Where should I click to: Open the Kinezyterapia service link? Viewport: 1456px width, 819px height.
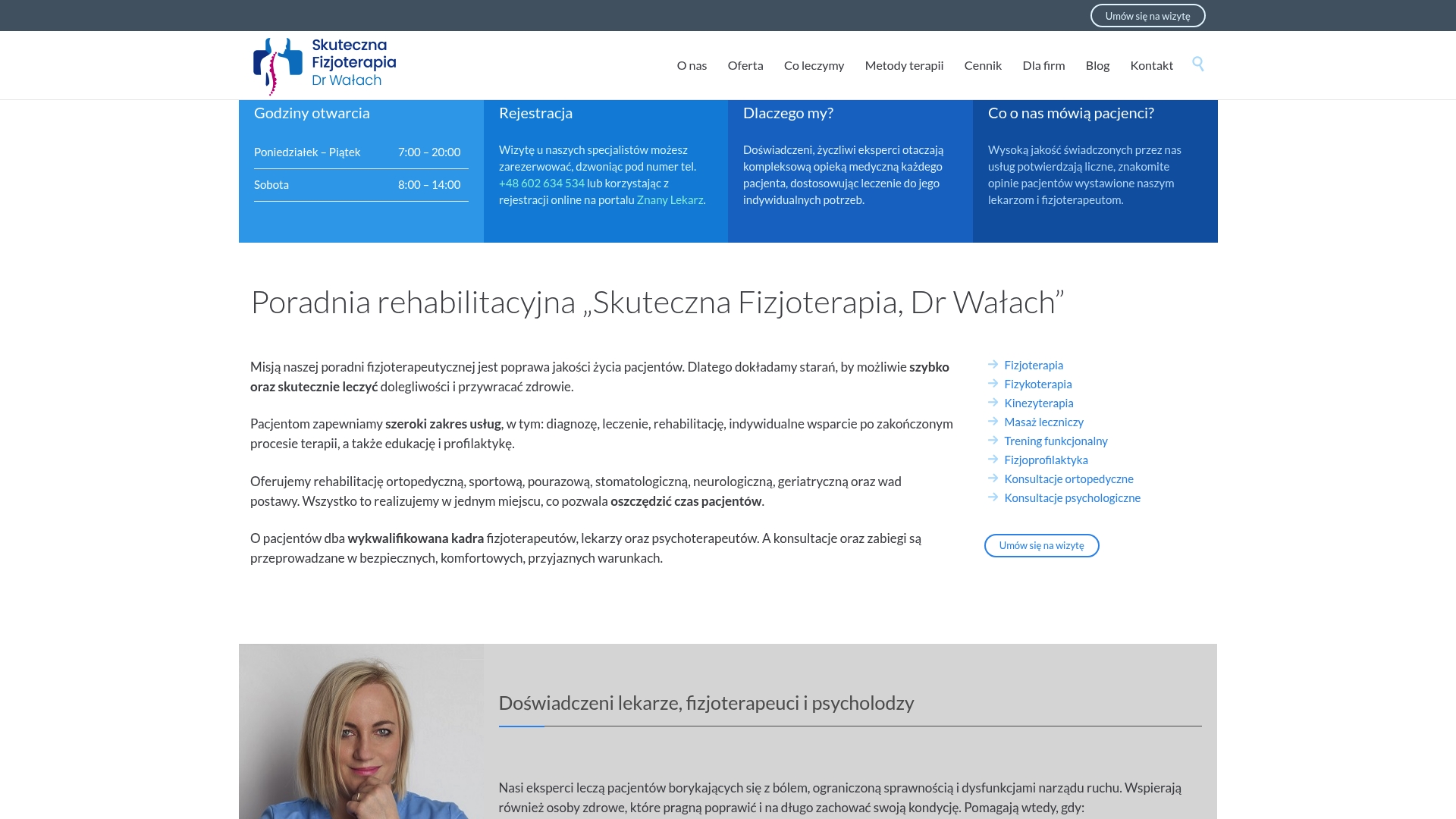pyautogui.click(x=1039, y=403)
